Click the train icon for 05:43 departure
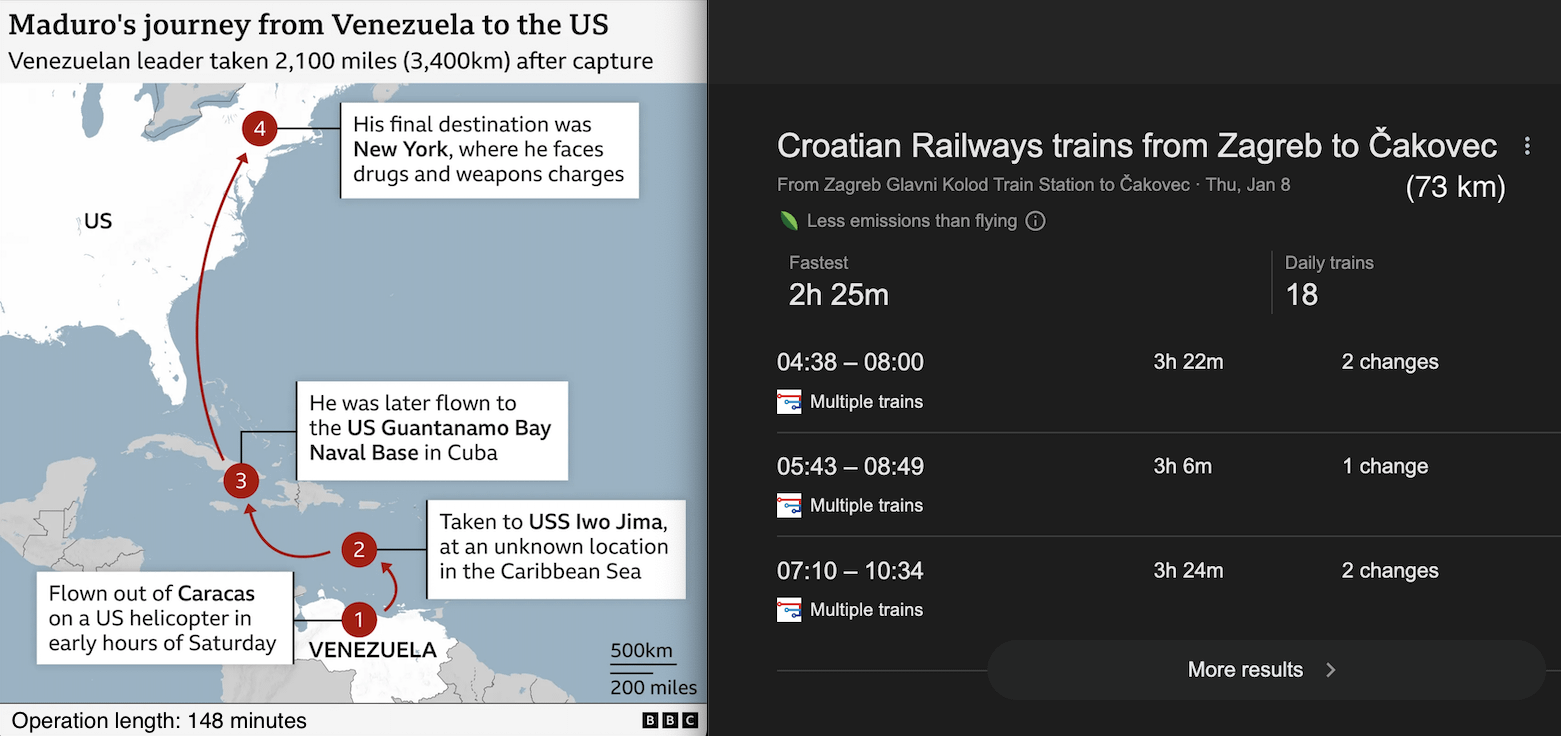The height and width of the screenshot is (736, 1561). [x=789, y=506]
